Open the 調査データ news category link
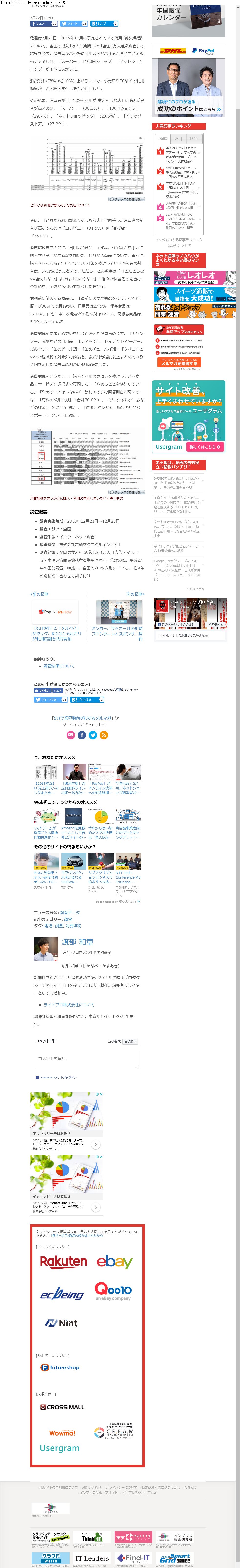240x1568 pixels. [70, 913]
